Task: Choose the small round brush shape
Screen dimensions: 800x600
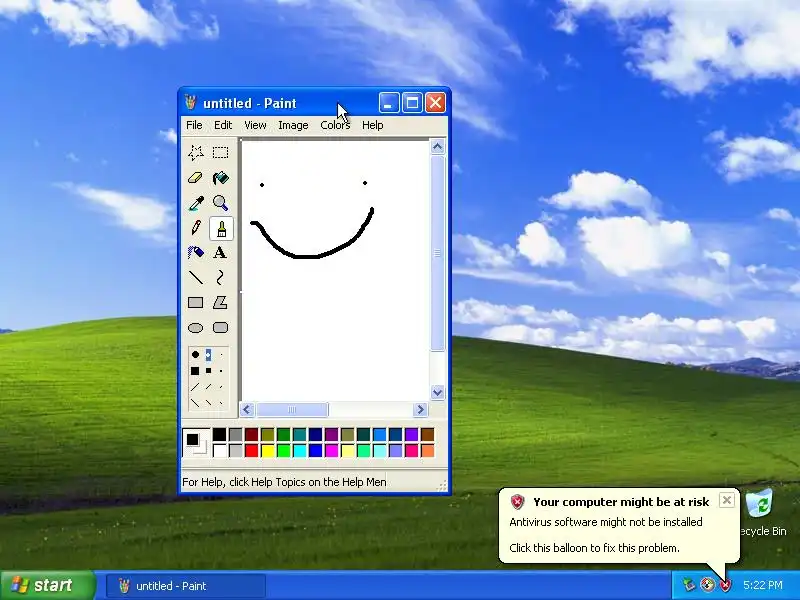Action: click(221, 355)
